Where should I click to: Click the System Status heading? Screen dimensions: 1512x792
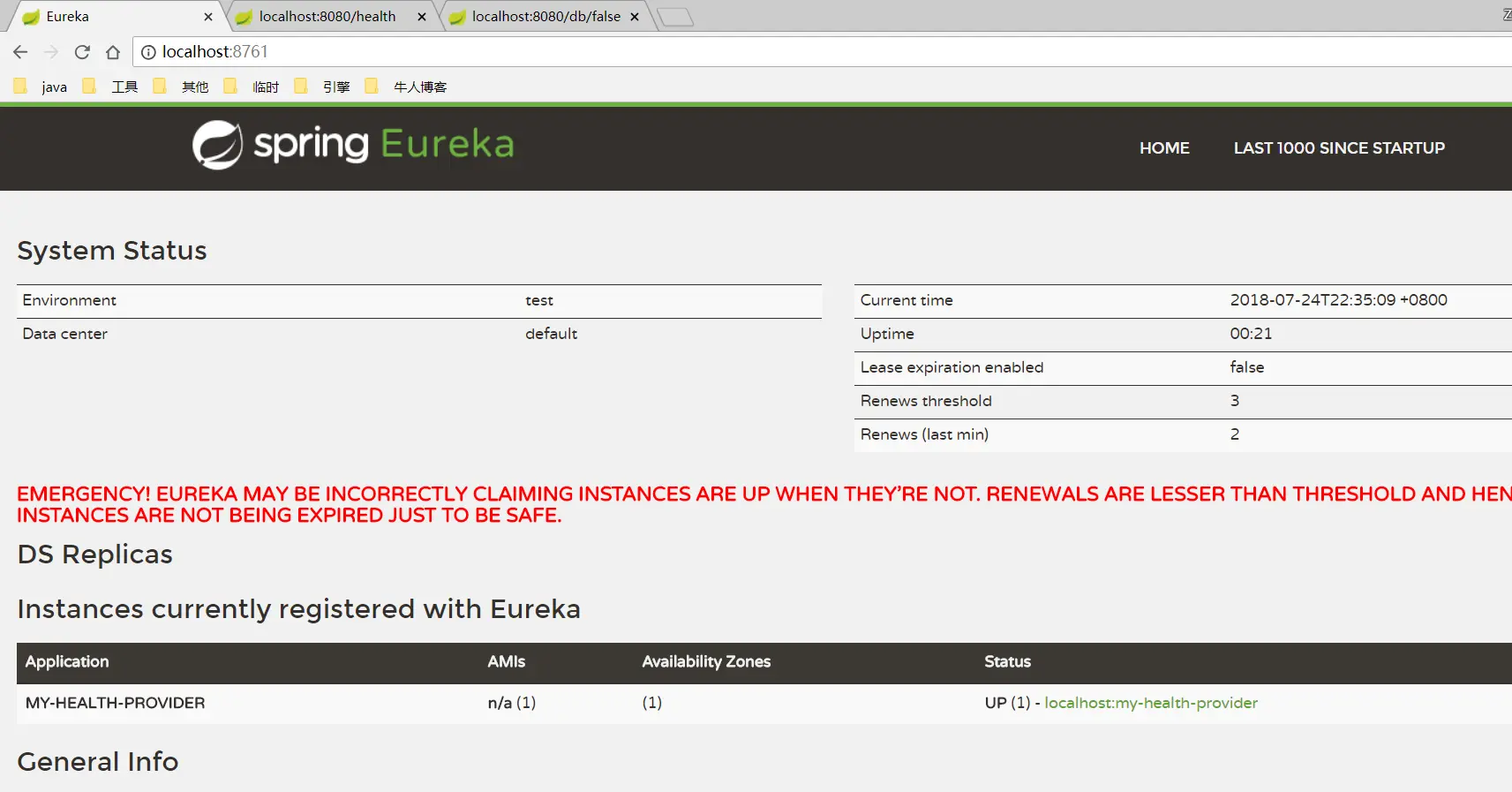(x=112, y=251)
